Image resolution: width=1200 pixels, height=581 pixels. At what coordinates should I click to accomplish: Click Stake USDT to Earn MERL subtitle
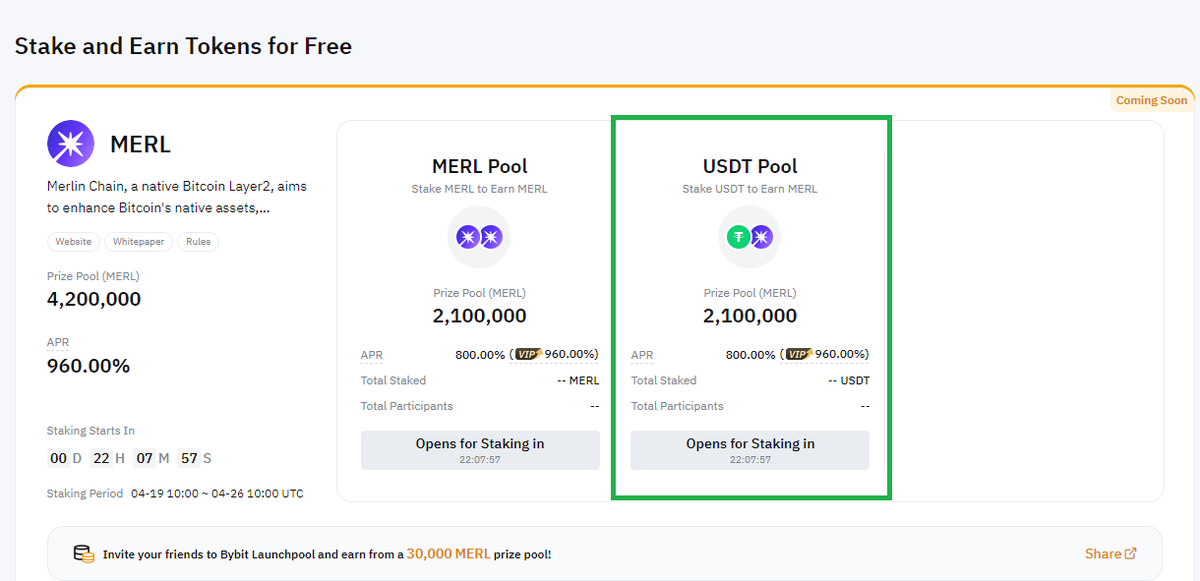[x=750, y=189]
